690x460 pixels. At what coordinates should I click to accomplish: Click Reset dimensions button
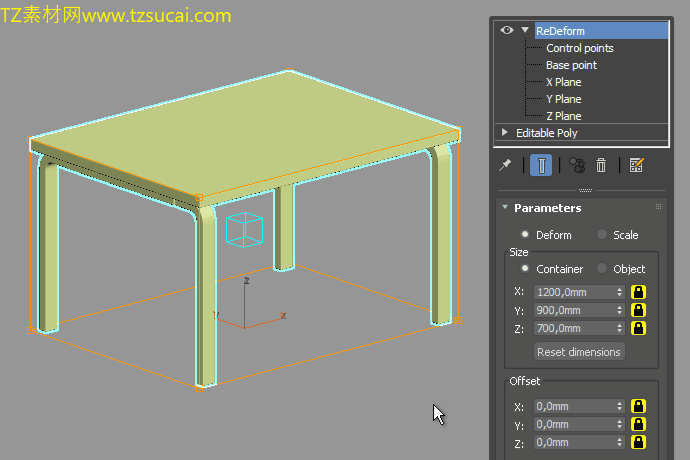coord(579,352)
